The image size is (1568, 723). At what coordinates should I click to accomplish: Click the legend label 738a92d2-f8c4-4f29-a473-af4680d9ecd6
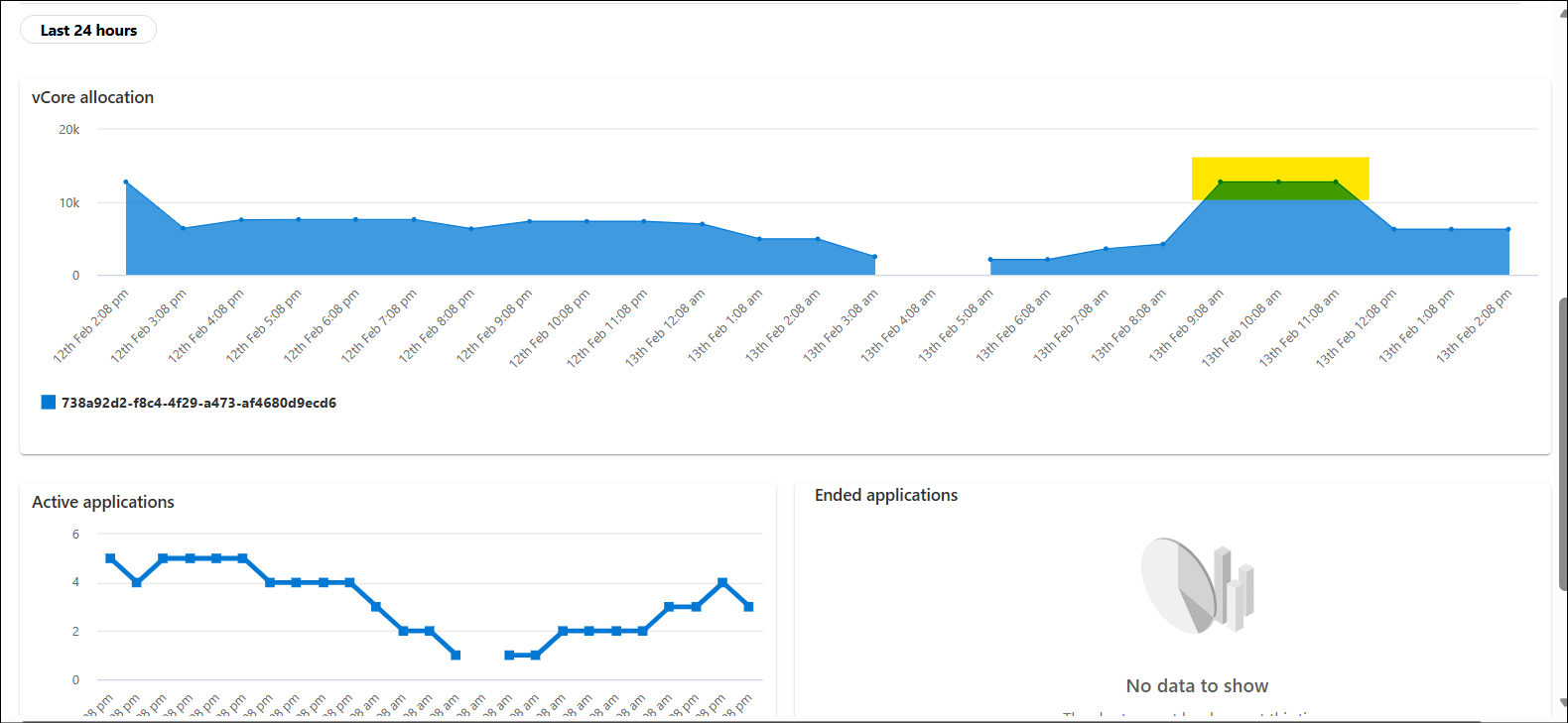(198, 403)
